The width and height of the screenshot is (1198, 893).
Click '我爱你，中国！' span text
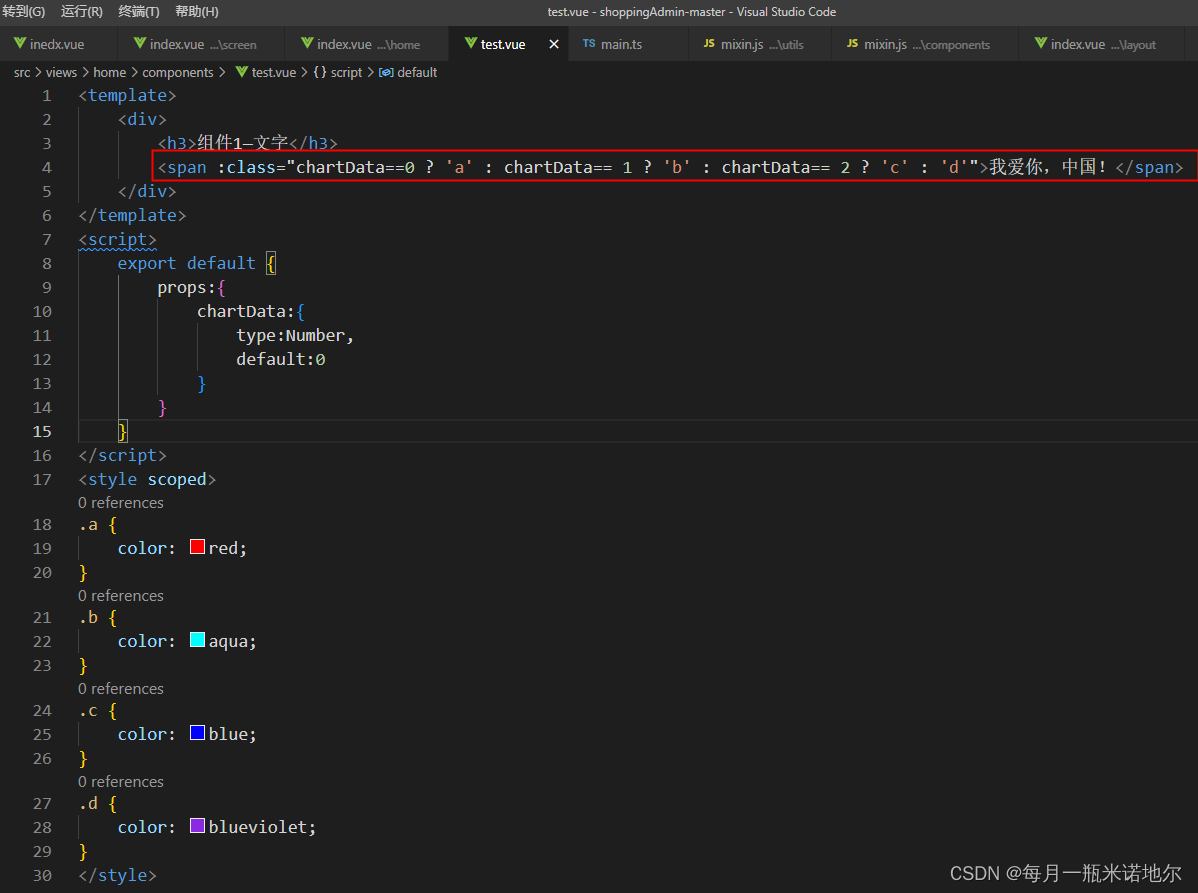1047,167
